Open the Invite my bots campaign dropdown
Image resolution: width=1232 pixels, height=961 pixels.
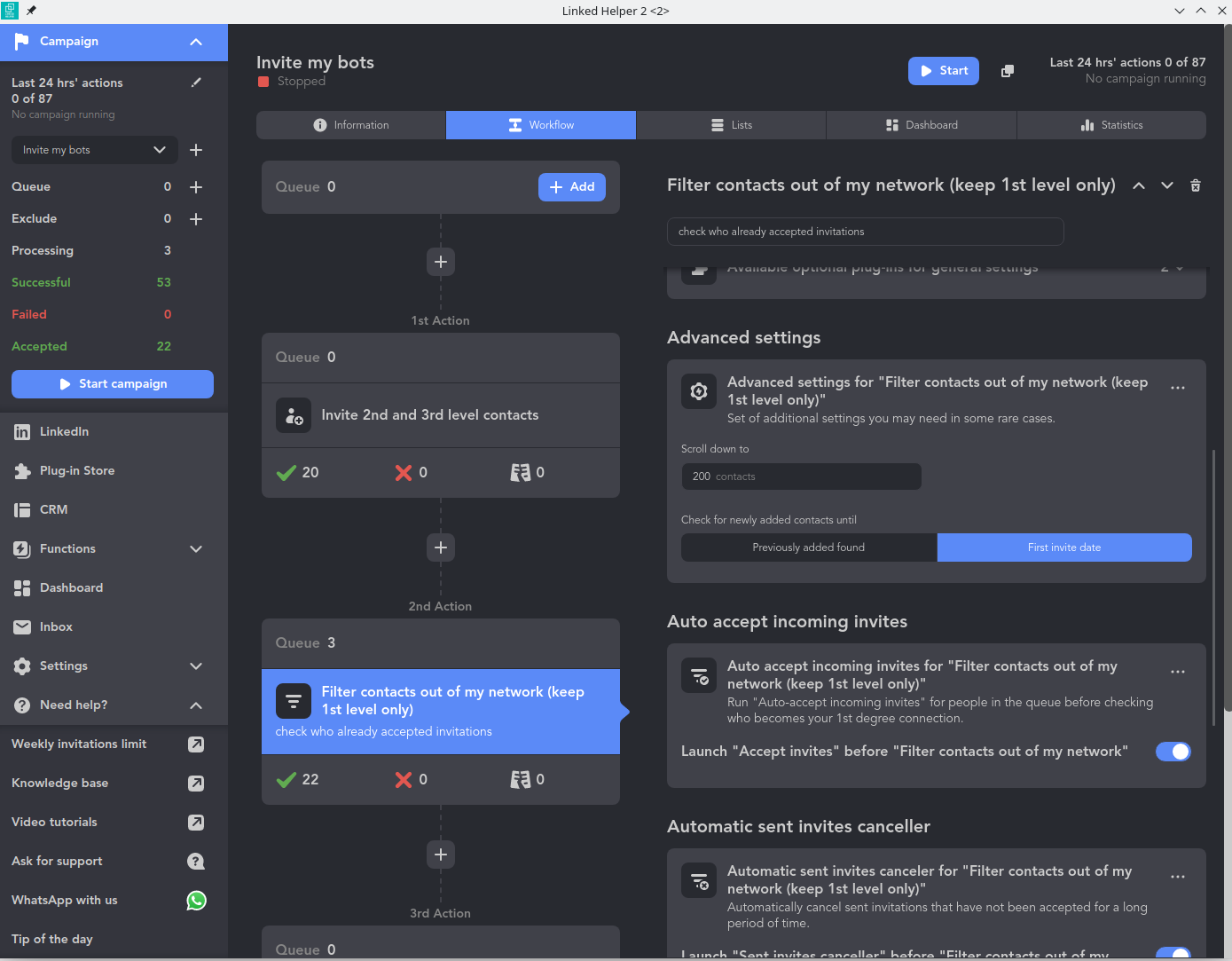(x=95, y=150)
